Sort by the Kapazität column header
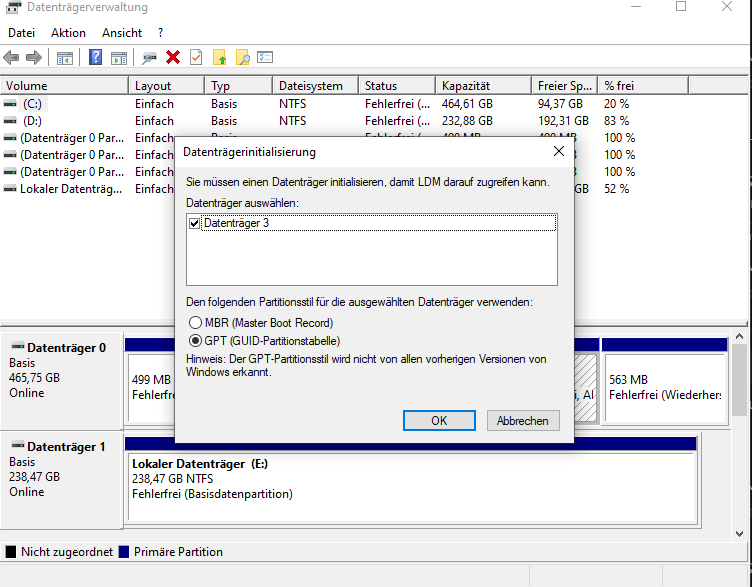752x587 pixels. pos(483,86)
